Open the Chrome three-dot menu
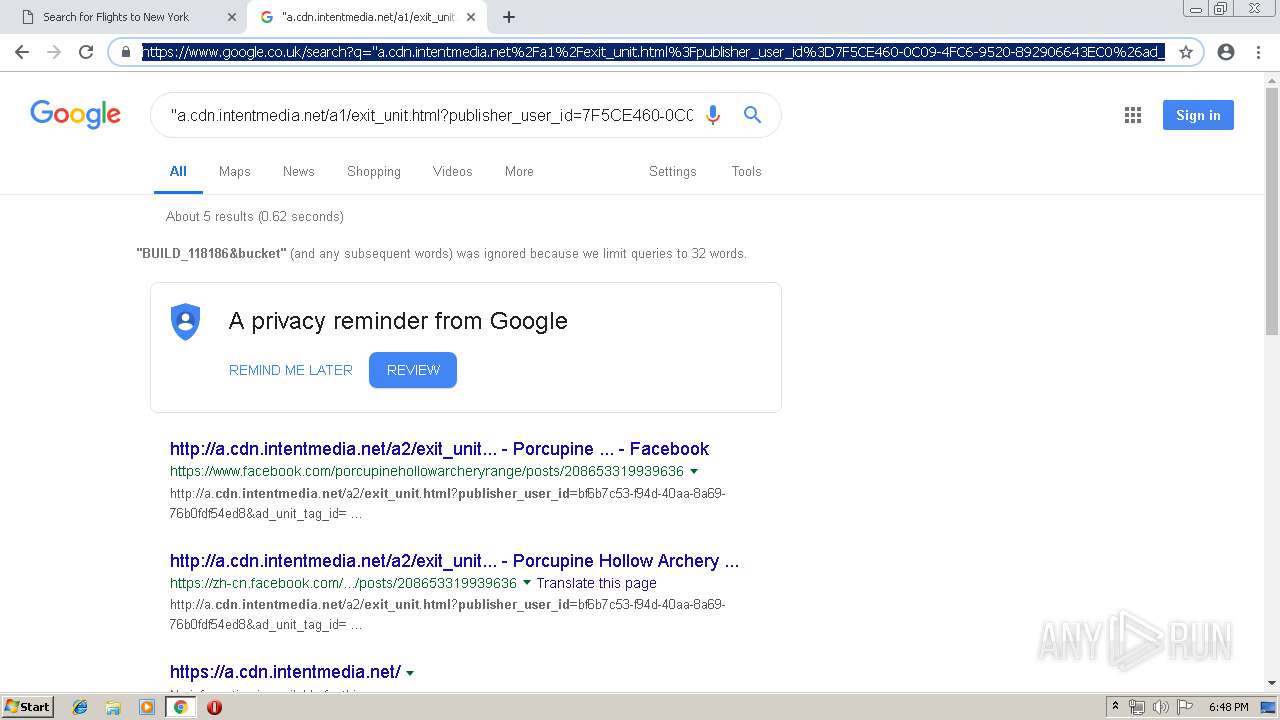The height and width of the screenshot is (720, 1280). 1258,52
